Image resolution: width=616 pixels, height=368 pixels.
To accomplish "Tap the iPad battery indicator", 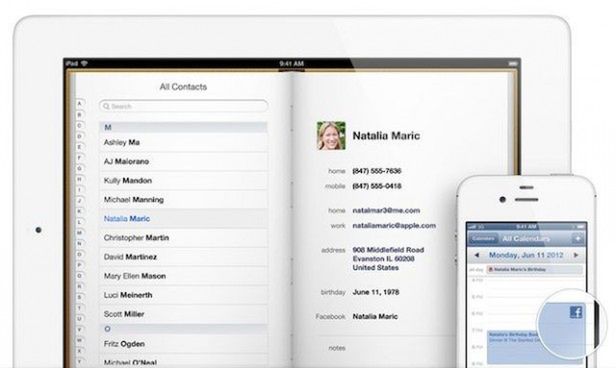I will [x=513, y=64].
